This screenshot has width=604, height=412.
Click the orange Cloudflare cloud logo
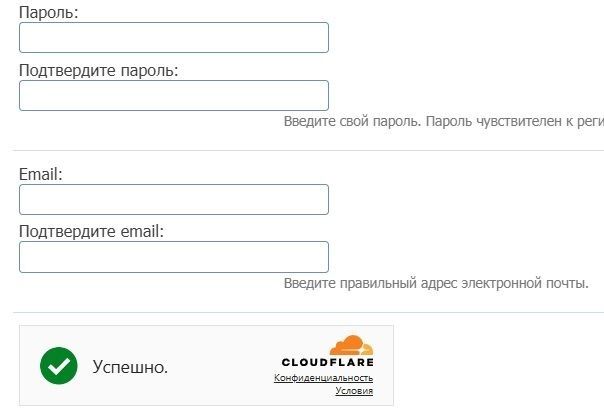click(x=351, y=345)
